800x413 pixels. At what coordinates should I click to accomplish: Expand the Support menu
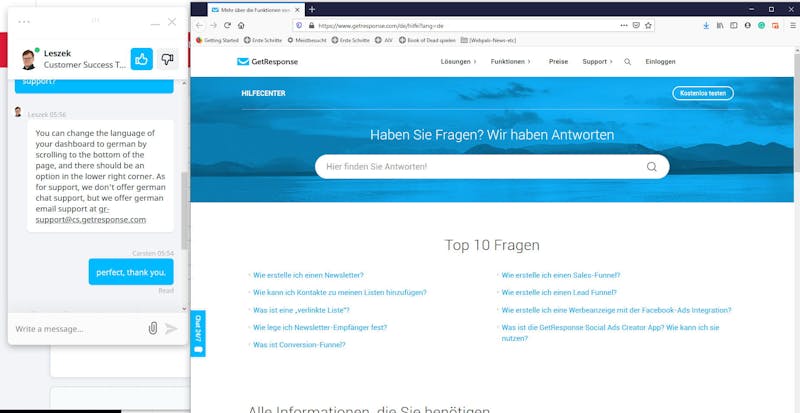(597, 62)
